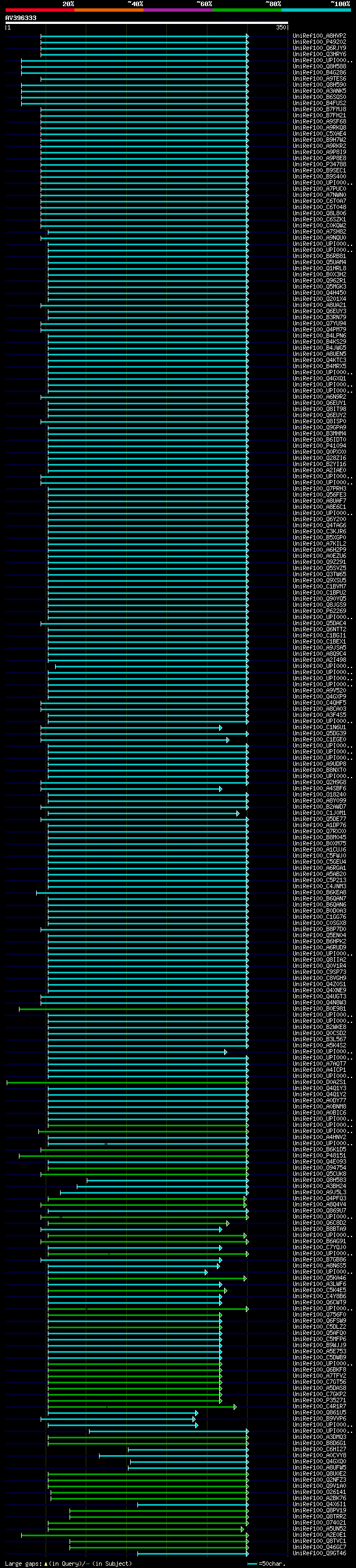
Task: Click the UniRef100_C0KQW2 hit
Action: point(319,225)
